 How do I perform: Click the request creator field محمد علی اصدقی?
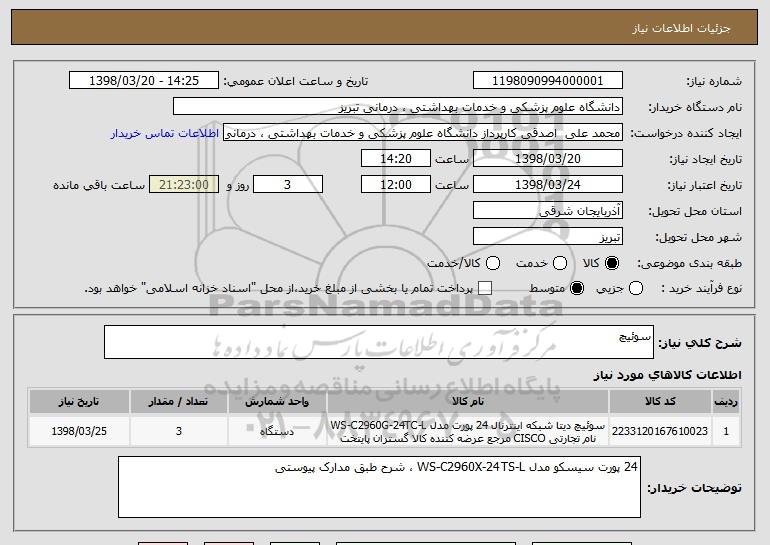(423, 133)
